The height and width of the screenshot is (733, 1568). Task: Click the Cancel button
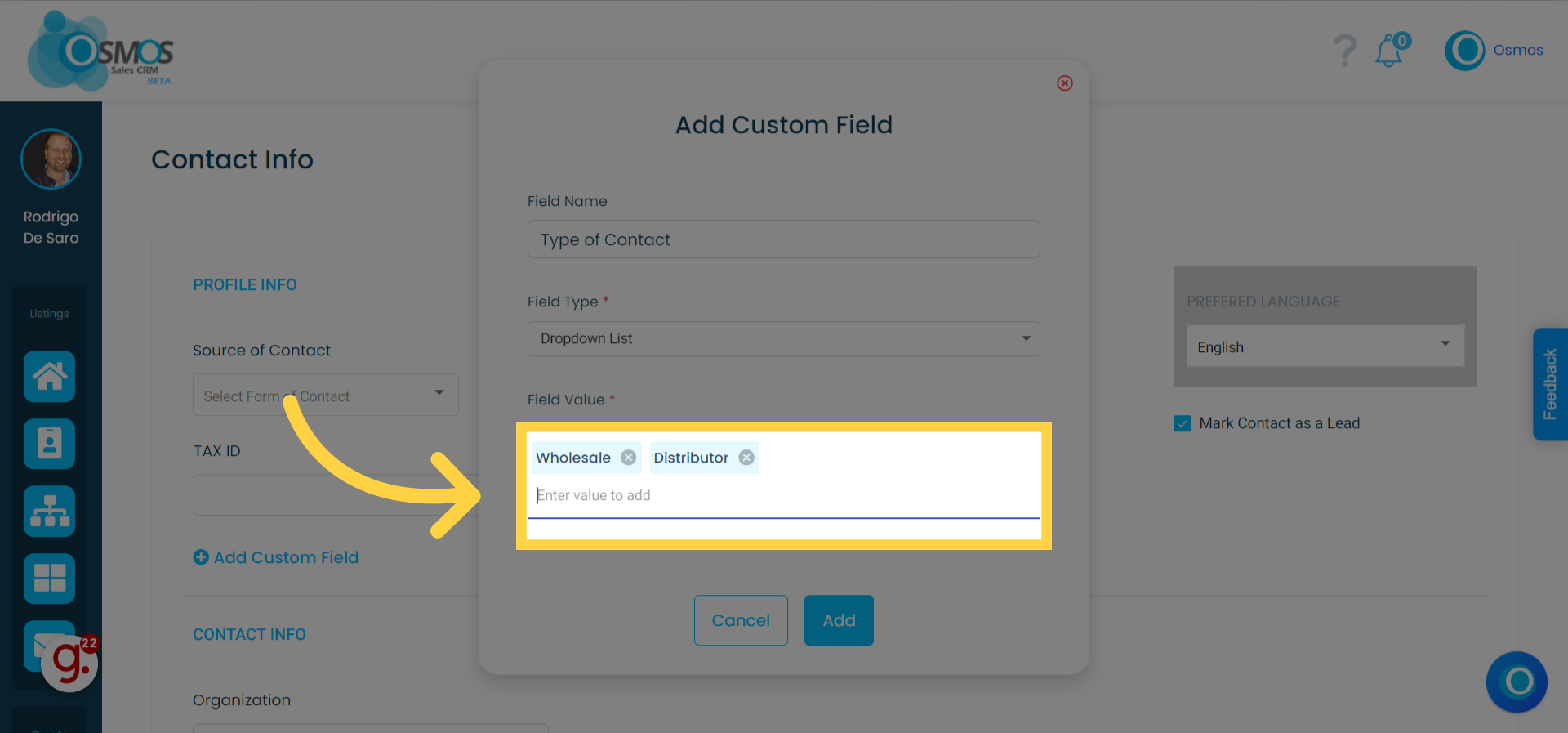coord(741,620)
